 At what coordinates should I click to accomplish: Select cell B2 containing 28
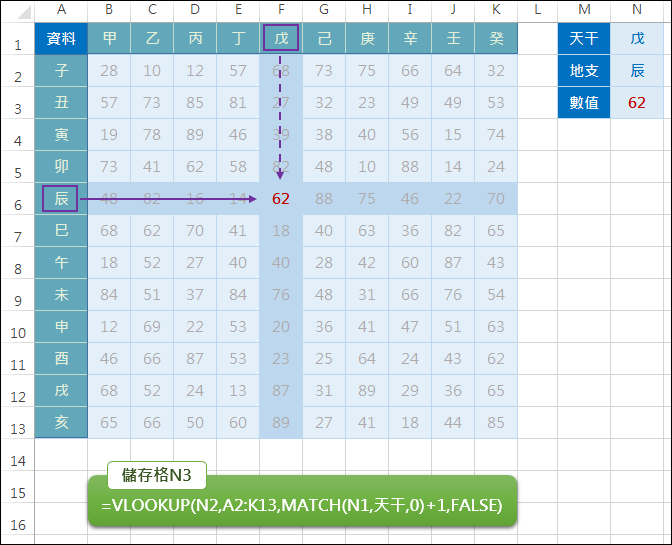click(109, 71)
